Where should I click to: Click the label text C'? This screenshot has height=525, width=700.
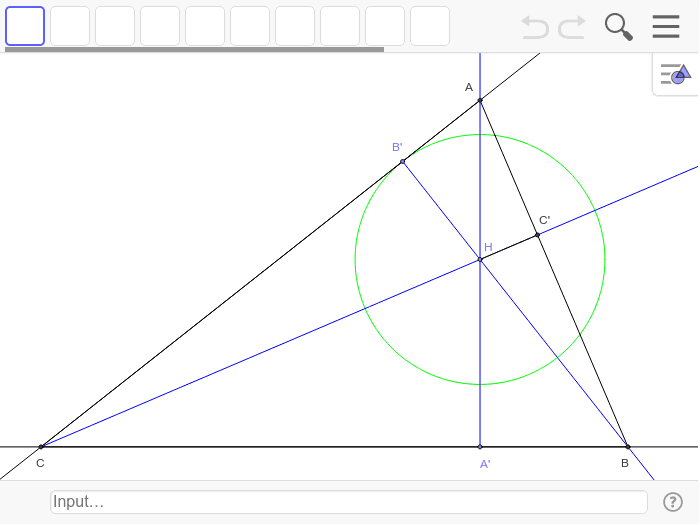[x=544, y=220]
